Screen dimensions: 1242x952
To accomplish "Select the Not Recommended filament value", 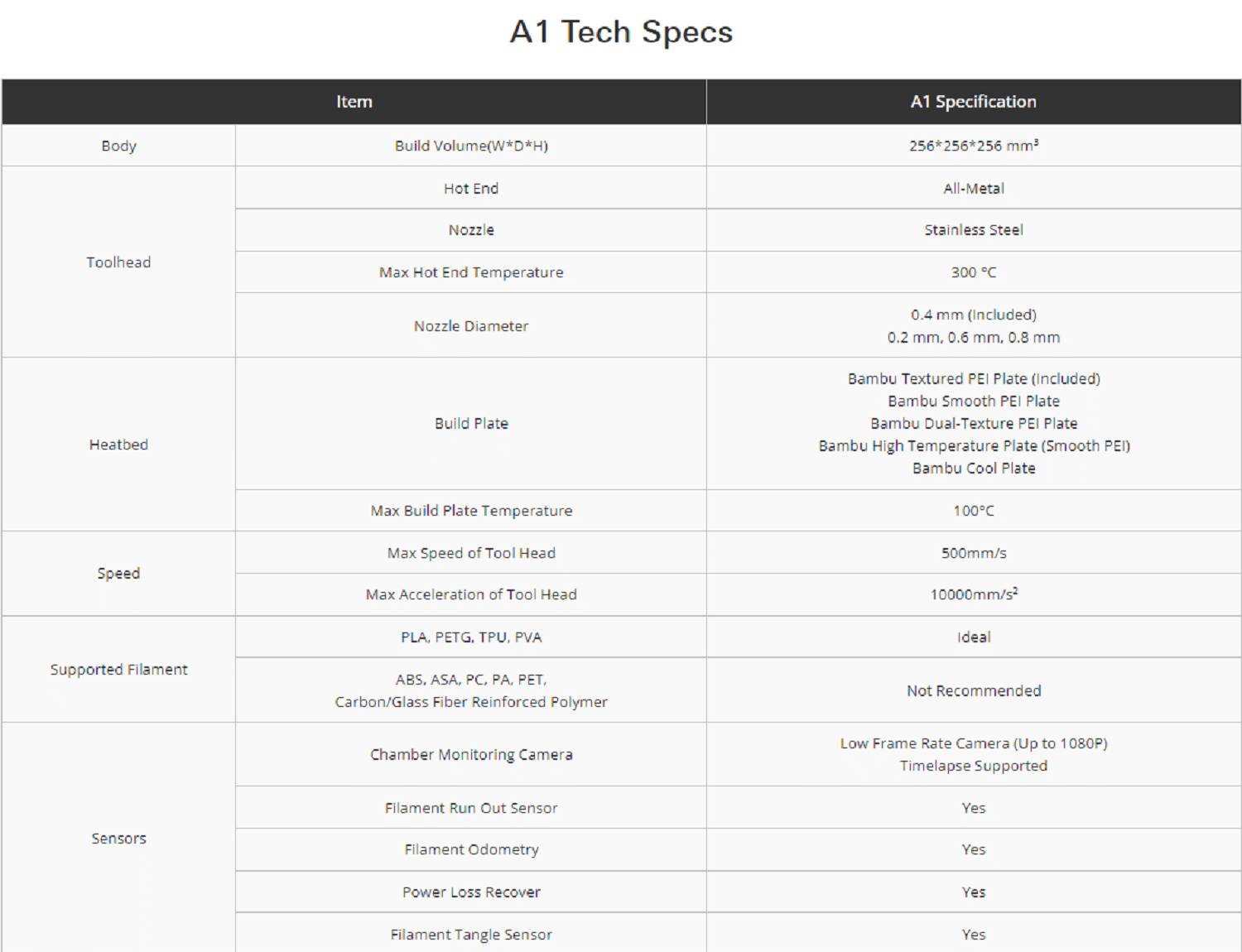I will tap(974, 690).
